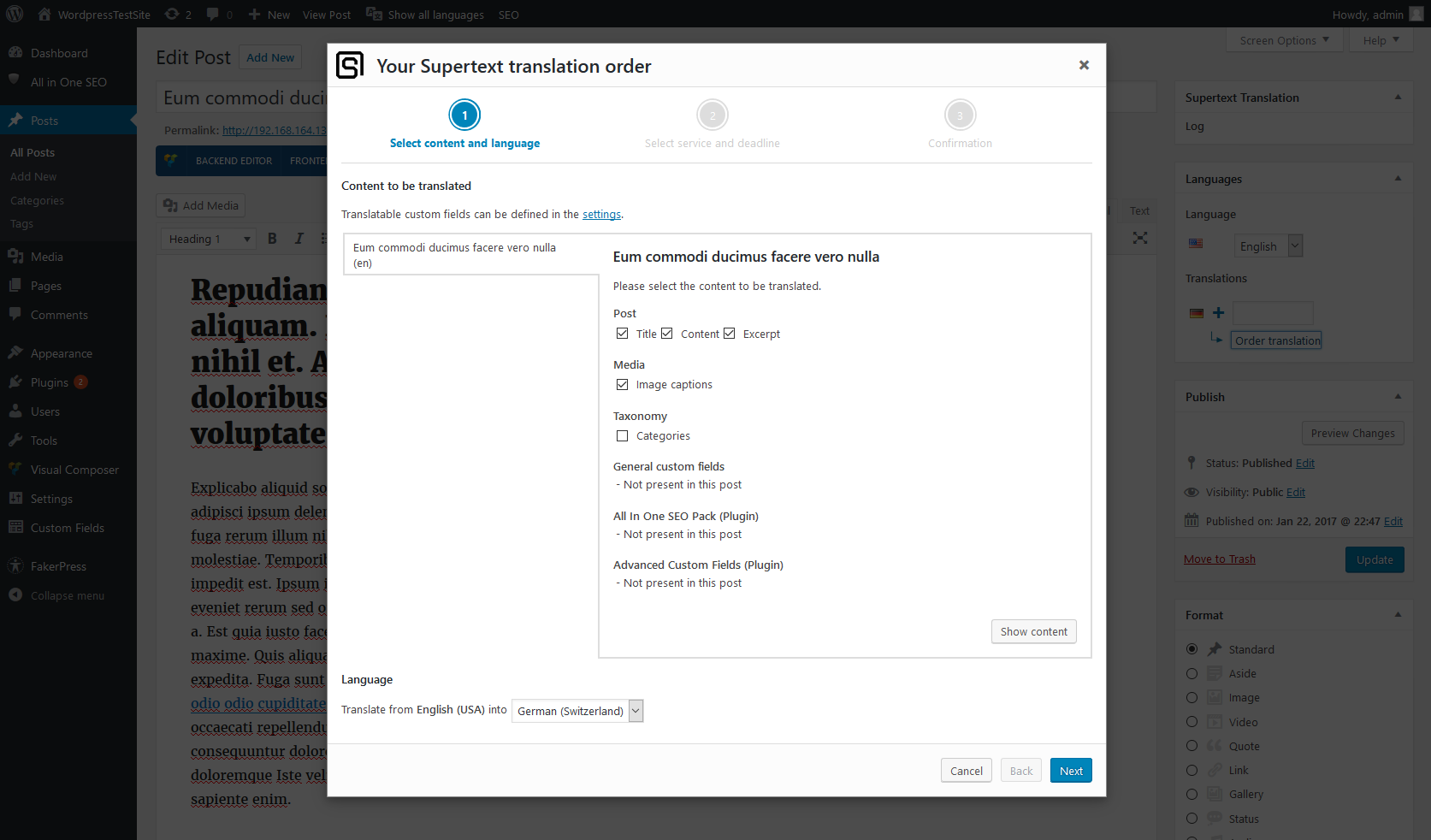This screenshot has width=1431, height=840.
Task: Open Tools in the sidebar
Action: point(68,441)
